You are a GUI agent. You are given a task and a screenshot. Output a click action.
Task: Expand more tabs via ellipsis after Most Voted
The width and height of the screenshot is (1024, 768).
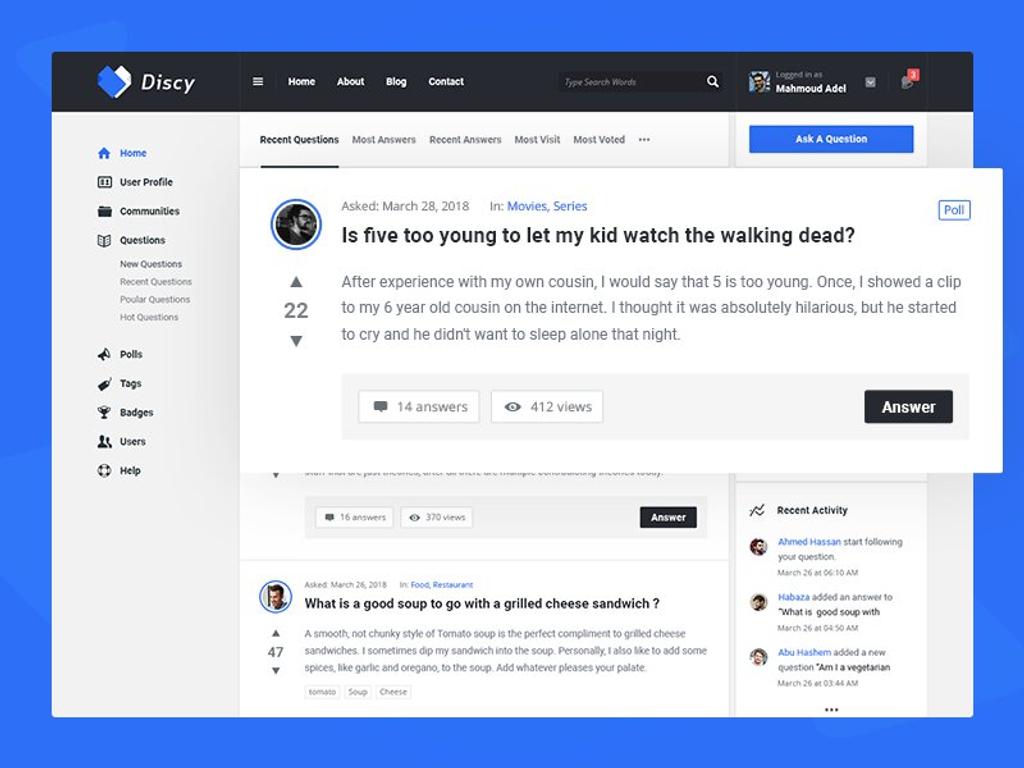[x=644, y=140]
